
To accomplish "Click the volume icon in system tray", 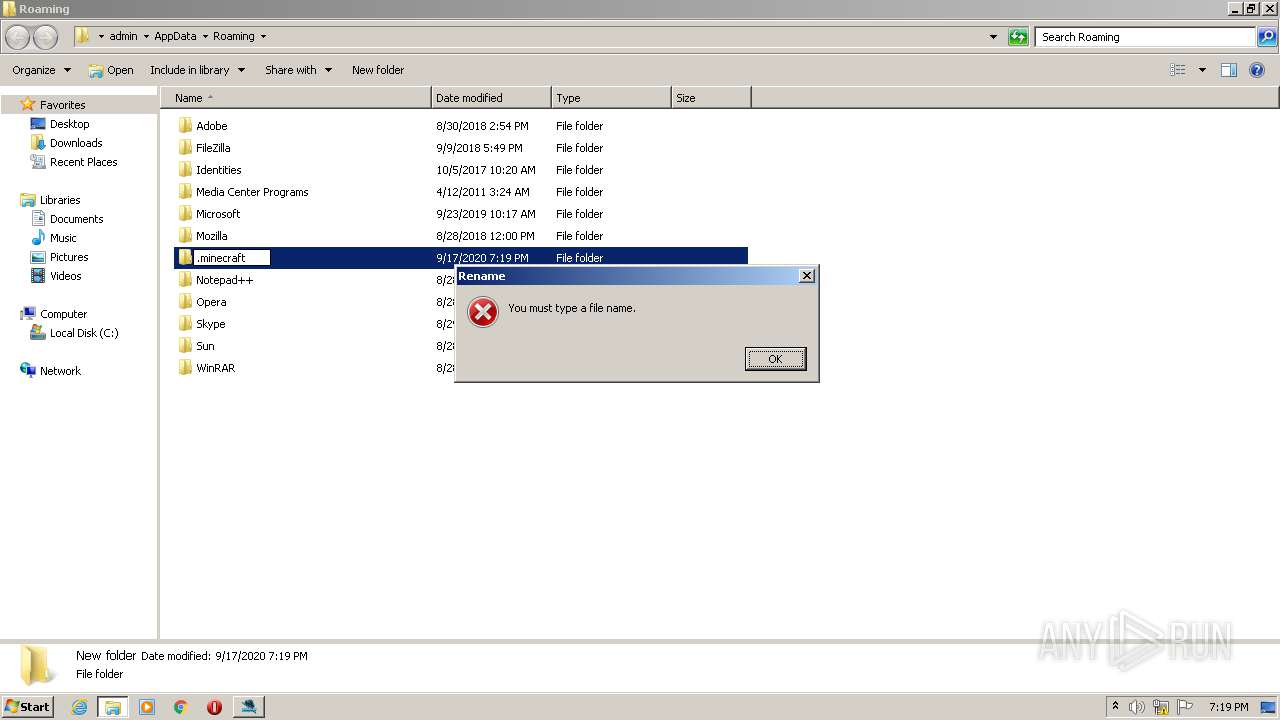I will 1136,707.
